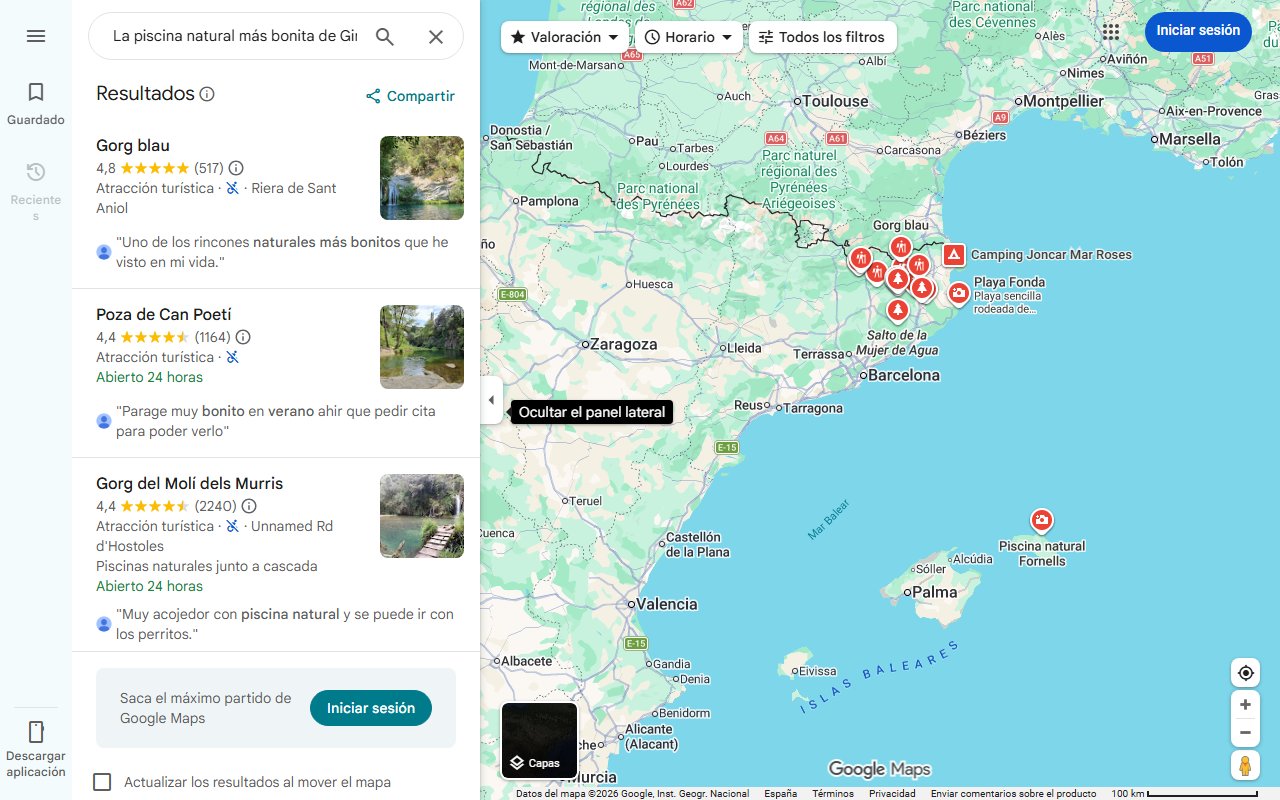Open Todos los filtros
The image size is (1280, 800).
pyautogui.click(x=822, y=36)
